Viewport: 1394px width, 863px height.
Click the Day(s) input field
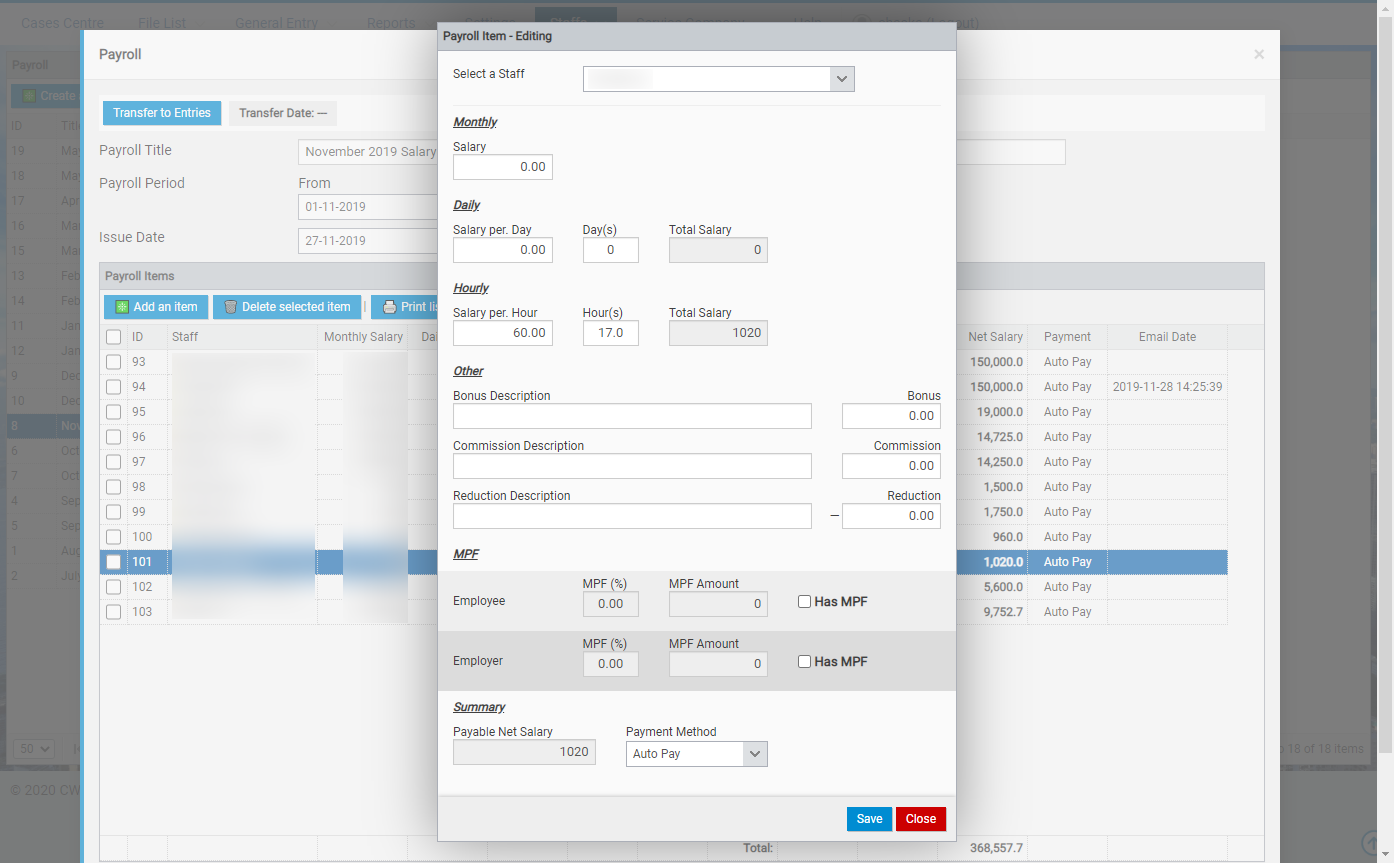tap(611, 250)
